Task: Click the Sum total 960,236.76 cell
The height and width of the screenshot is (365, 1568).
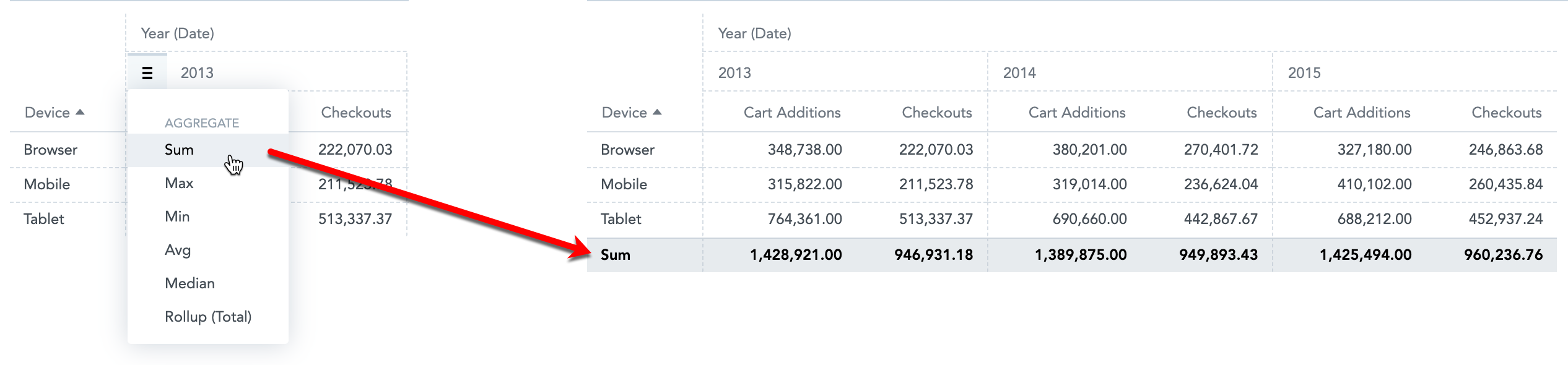Action: (1503, 255)
